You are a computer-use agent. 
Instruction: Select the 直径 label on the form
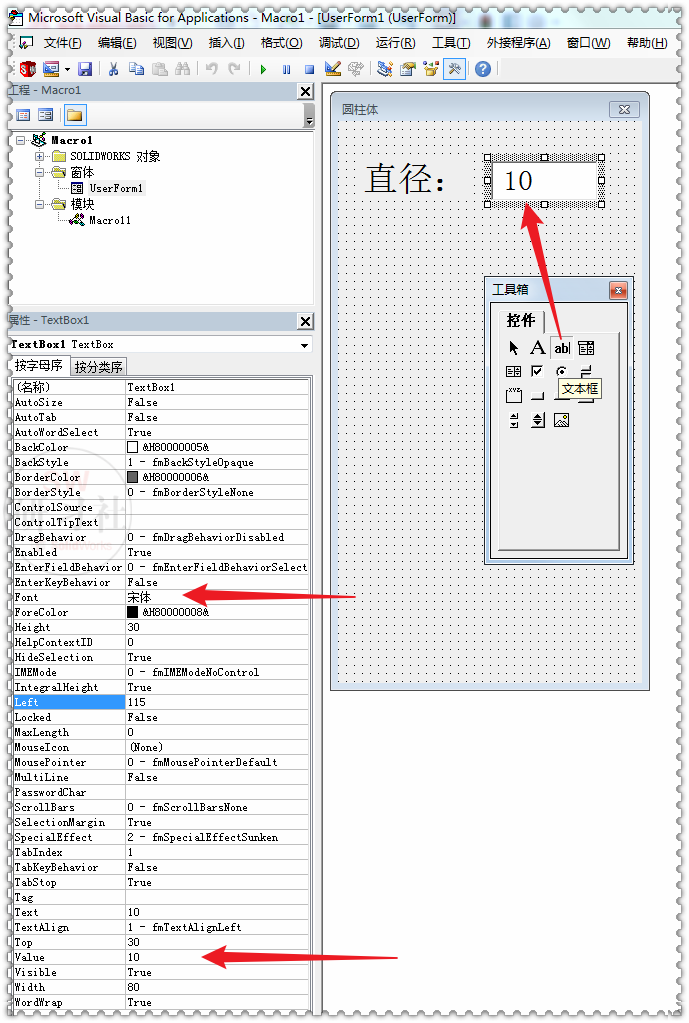pos(405,179)
